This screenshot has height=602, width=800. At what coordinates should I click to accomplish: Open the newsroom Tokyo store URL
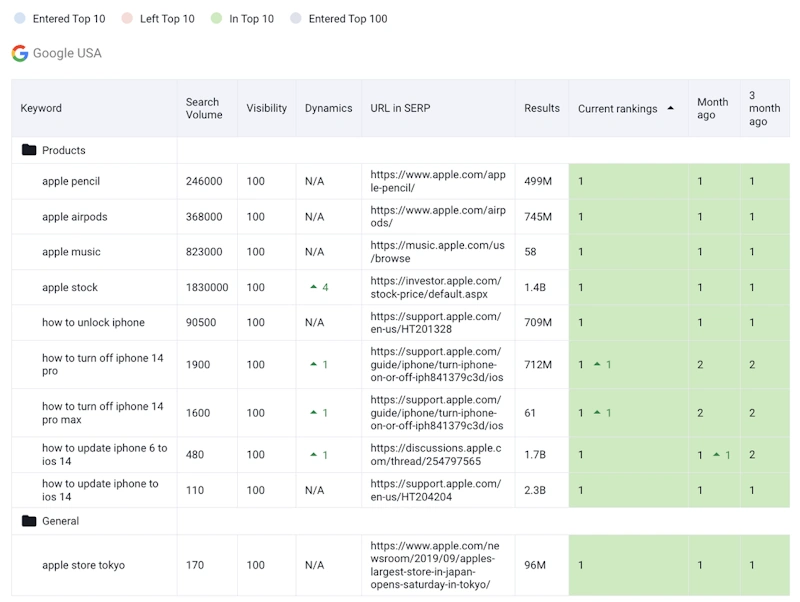(x=435, y=565)
